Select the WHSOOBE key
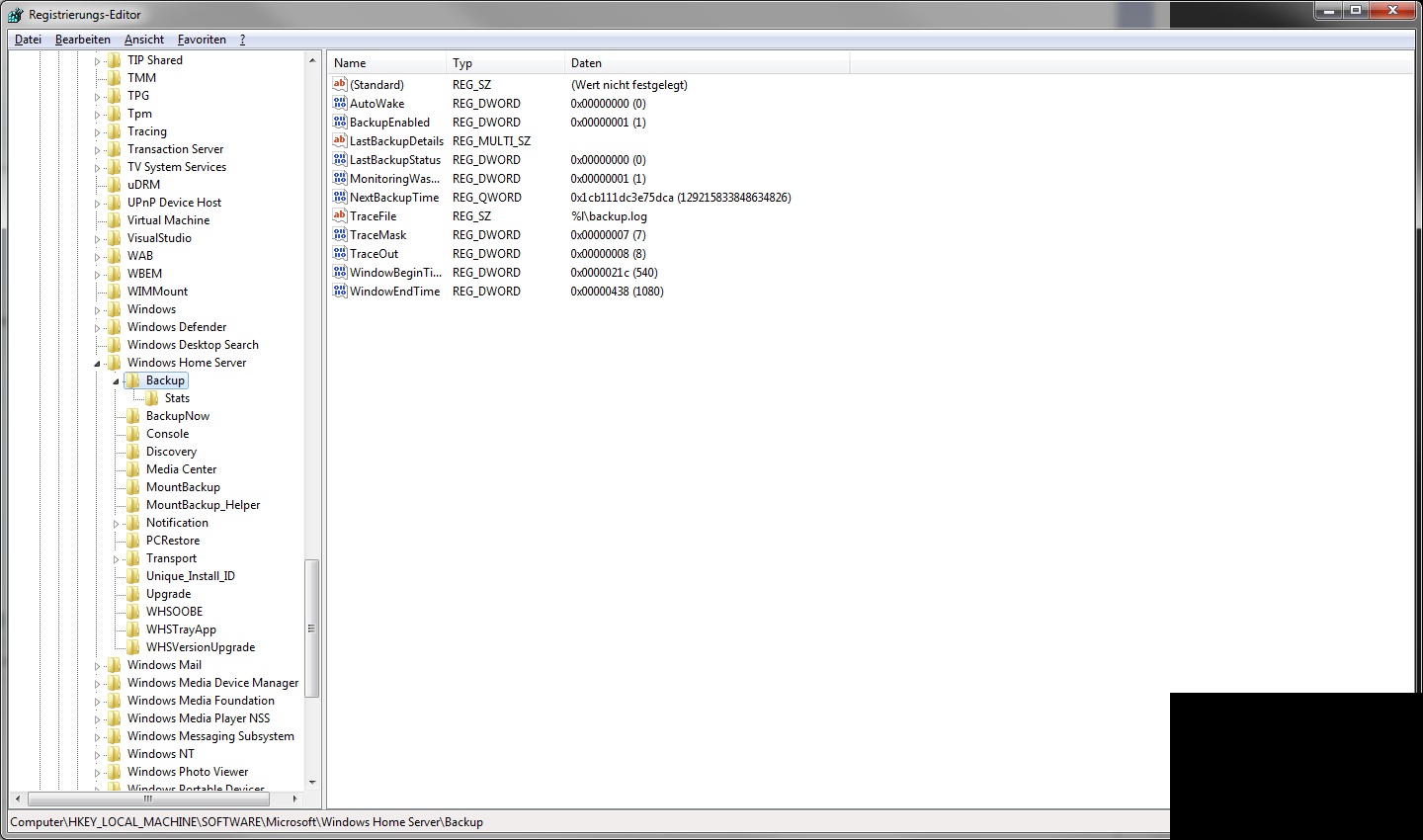Screen dimensions: 1423x840 [174, 612]
